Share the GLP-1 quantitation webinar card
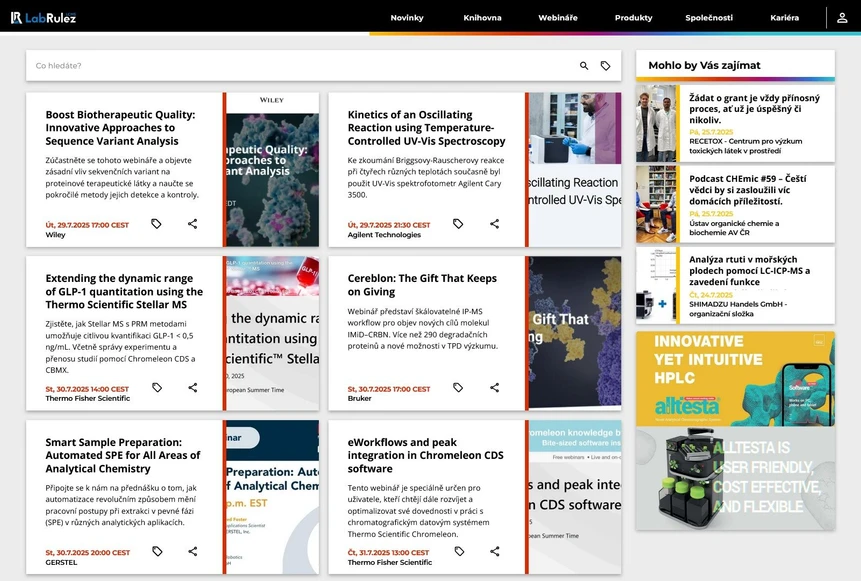This screenshot has height=581, width=861. tap(192, 388)
